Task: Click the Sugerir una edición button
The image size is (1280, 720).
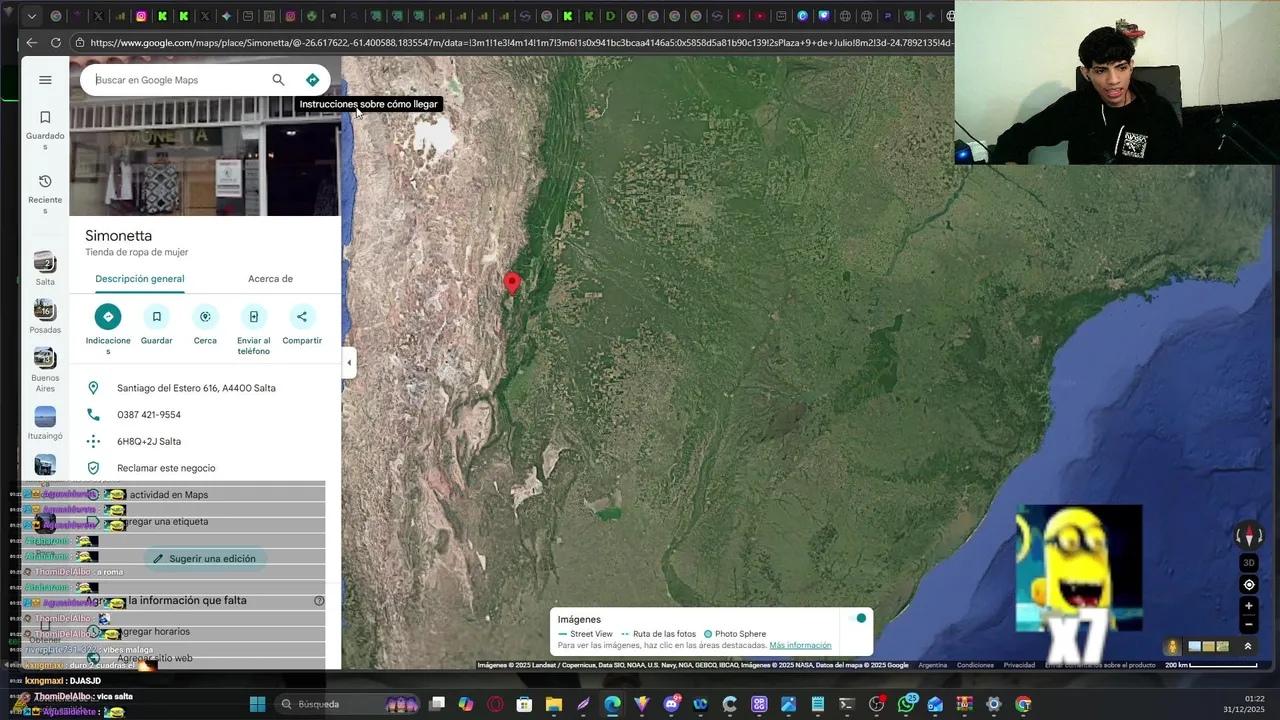Action: pyautogui.click(x=205, y=559)
